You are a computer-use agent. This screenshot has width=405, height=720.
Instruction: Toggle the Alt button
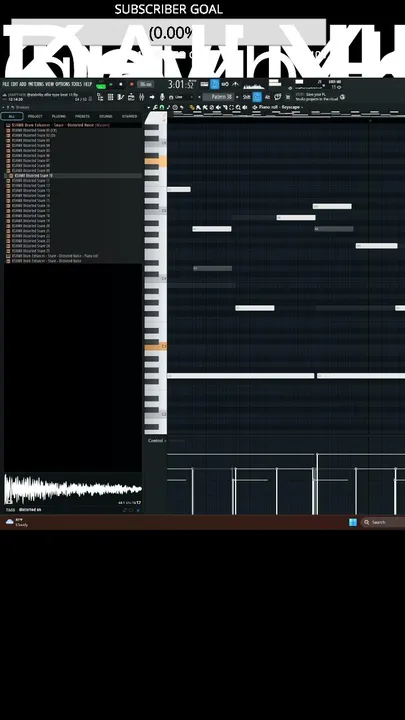pyautogui.click(x=267, y=97)
